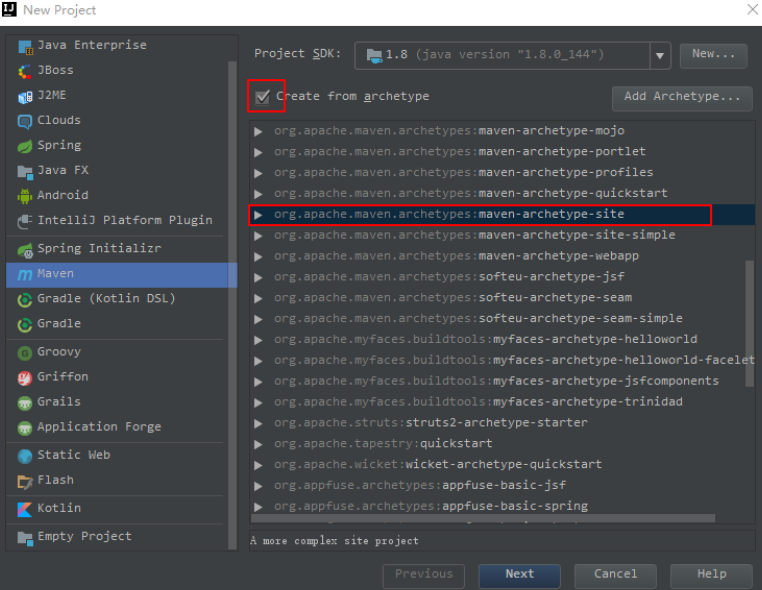
Task: Expand the maven-archetype-webapp node
Action: pyautogui.click(x=258, y=257)
